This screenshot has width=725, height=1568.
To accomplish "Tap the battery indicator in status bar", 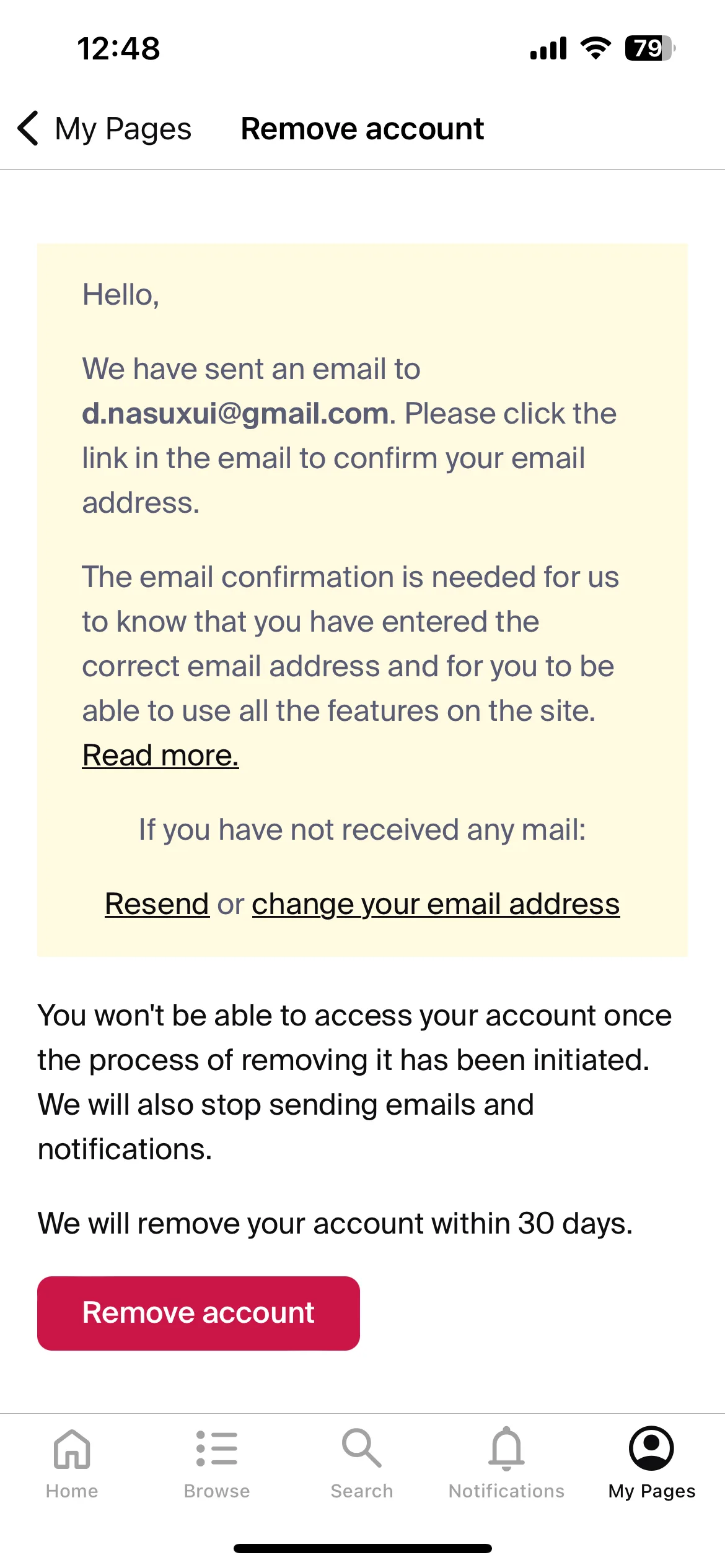I will (x=650, y=48).
